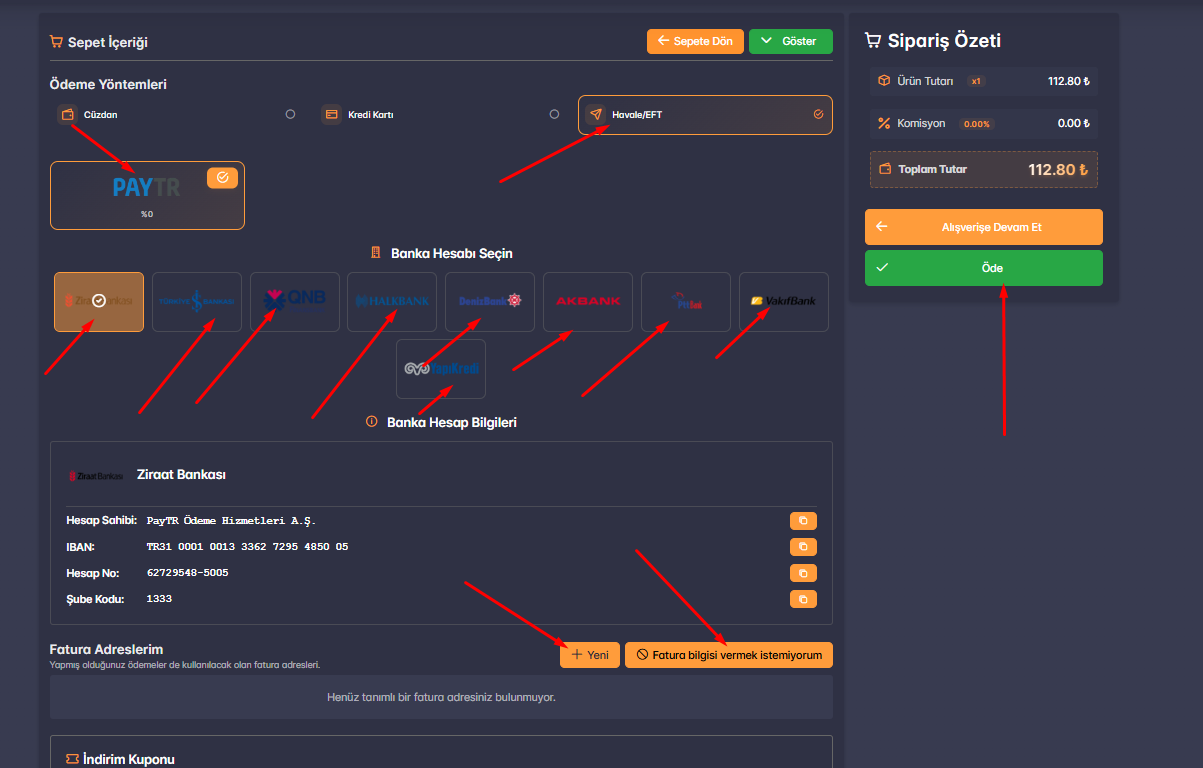Screen dimensions: 1203x768
Task: Choose the Kredi Kartı payment radio
Action: coord(554,114)
